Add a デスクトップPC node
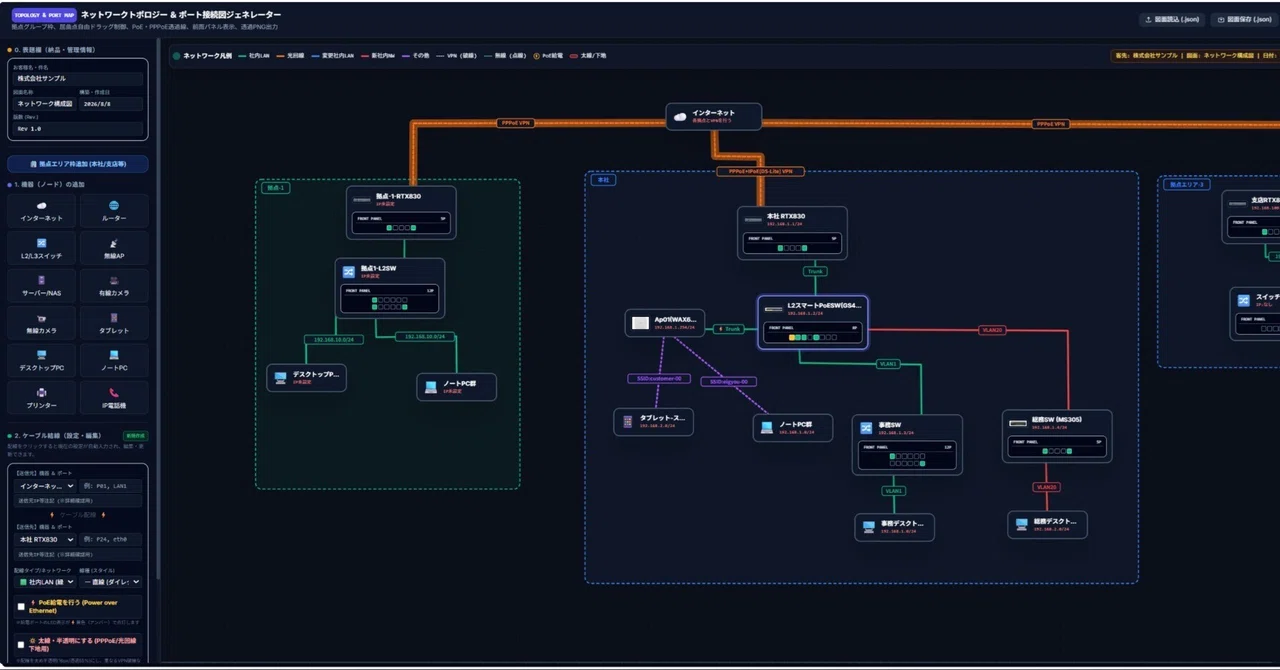 click(42, 360)
